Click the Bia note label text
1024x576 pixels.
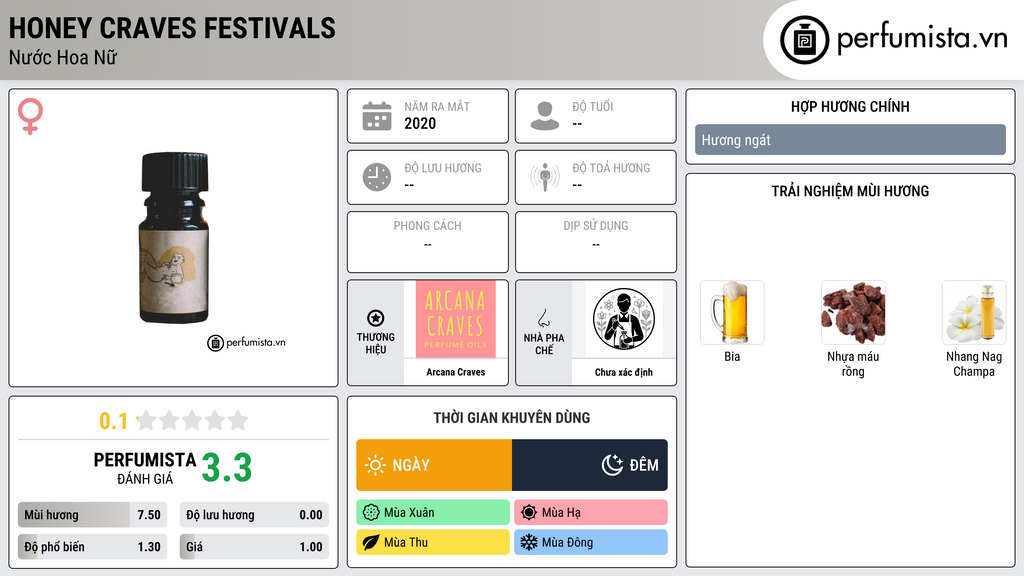coord(732,357)
